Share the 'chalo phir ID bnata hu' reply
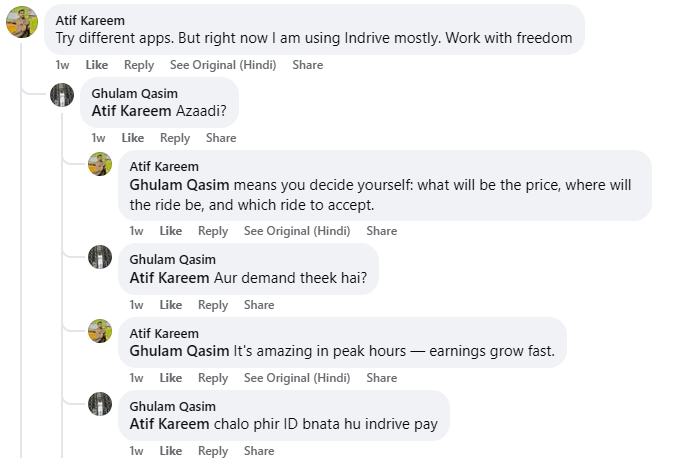674x458 pixels. pos(259,451)
